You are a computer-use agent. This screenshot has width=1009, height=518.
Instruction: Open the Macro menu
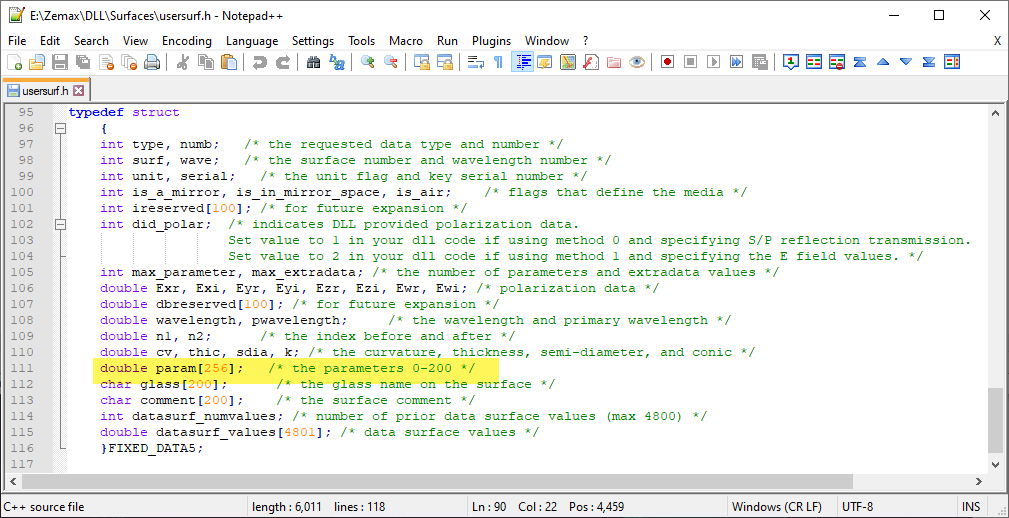[406, 41]
